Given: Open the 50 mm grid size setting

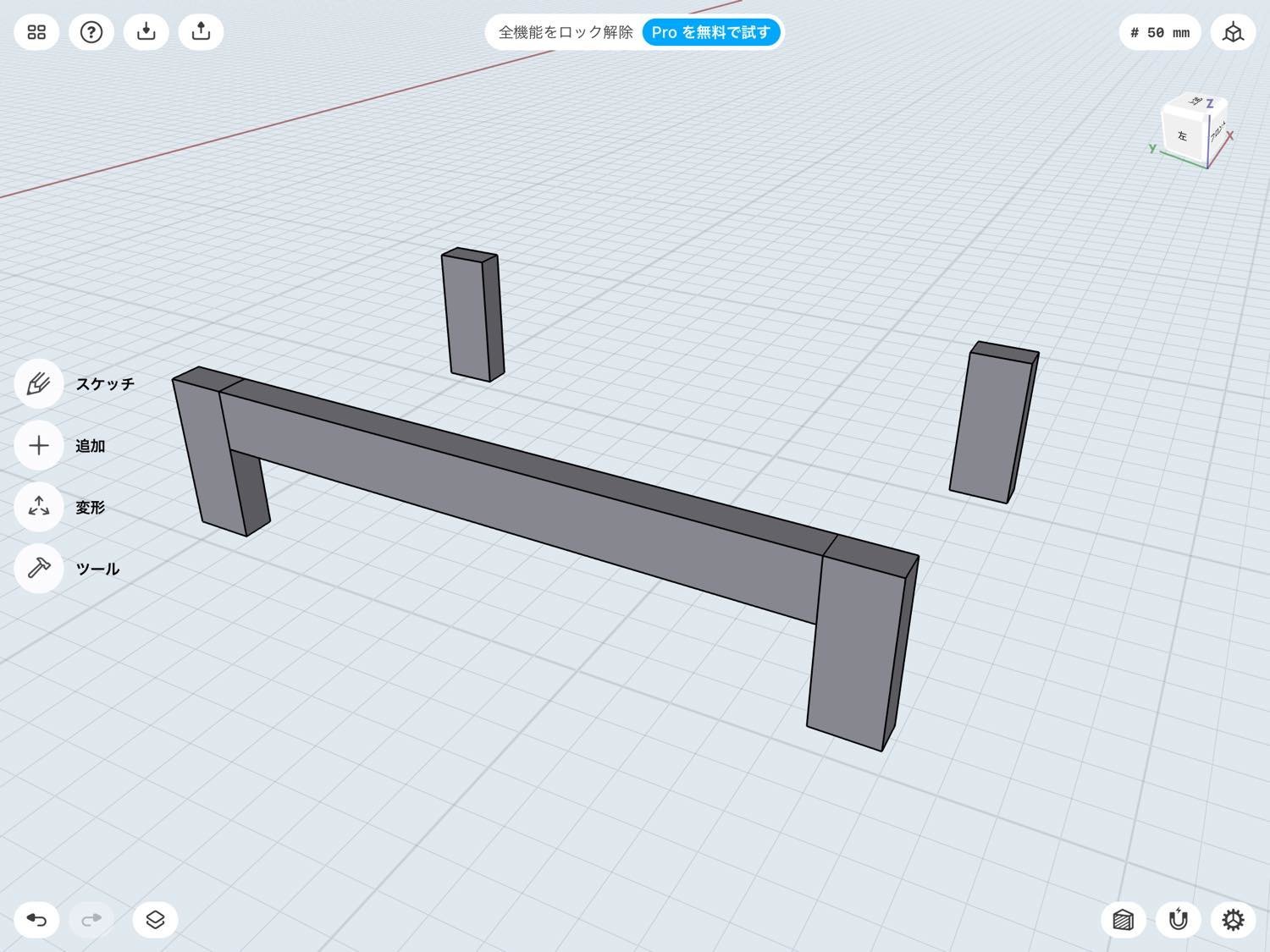Looking at the screenshot, I should tap(1160, 32).
